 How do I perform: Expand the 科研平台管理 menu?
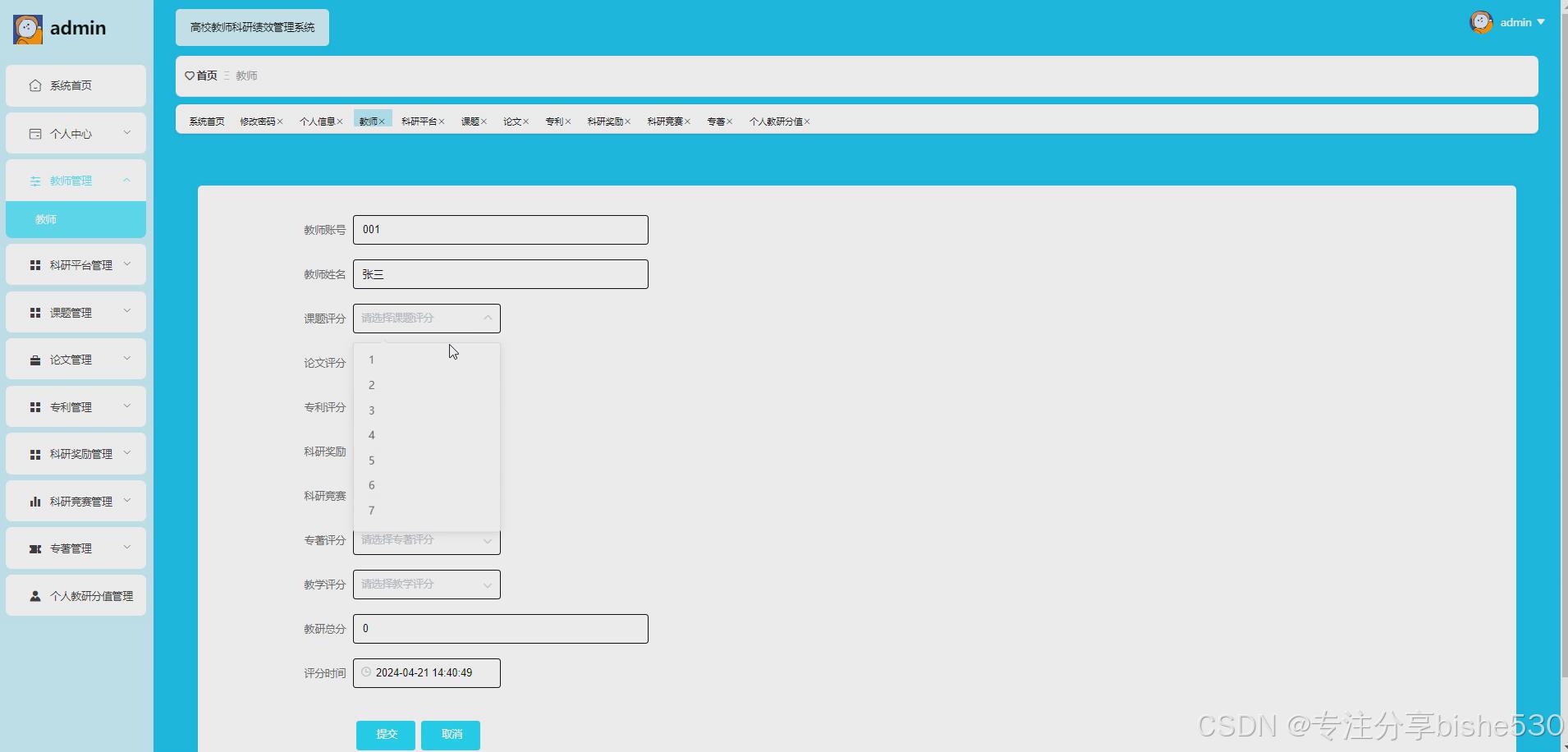(x=127, y=264)
